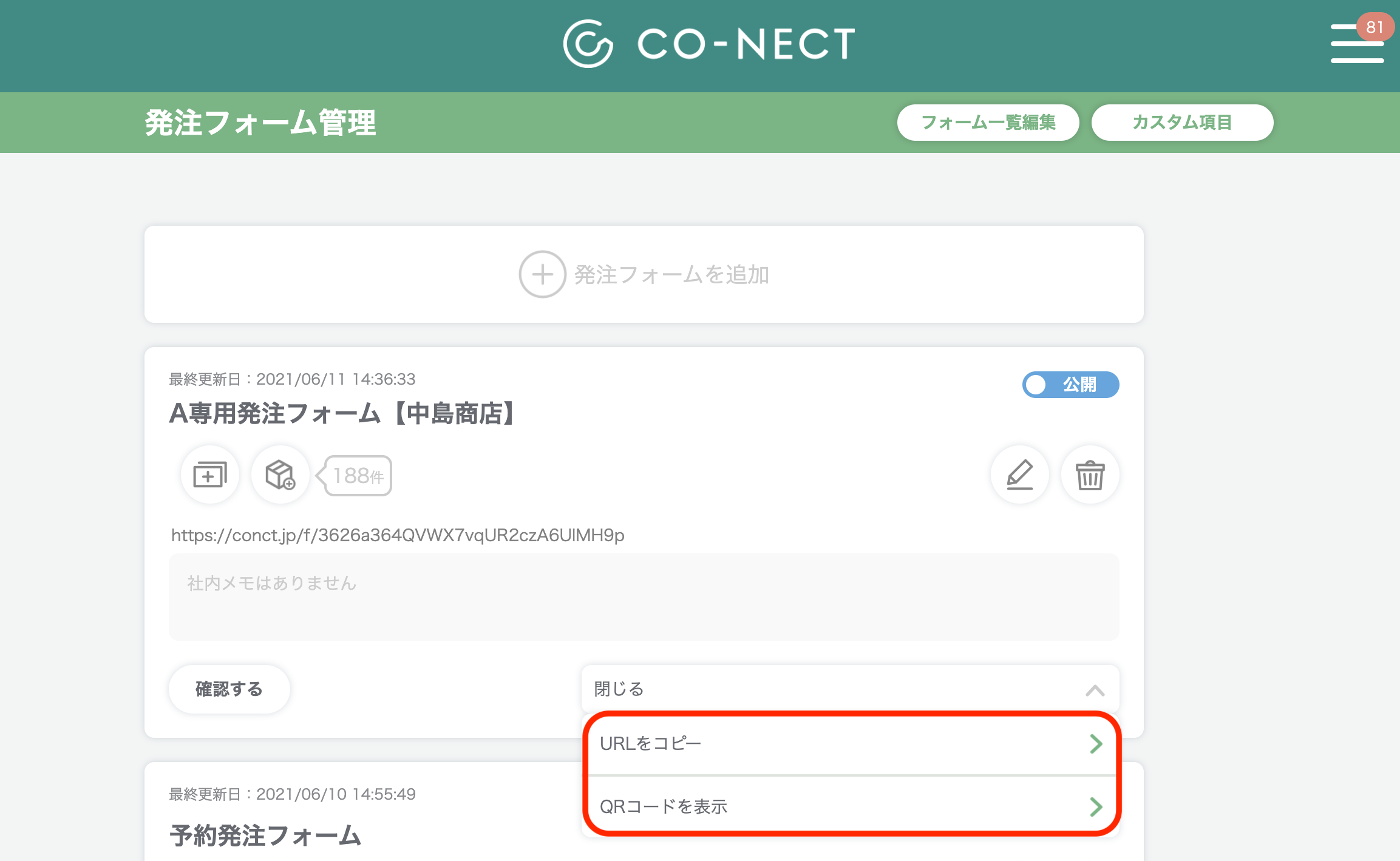Click 発注フォームを追加 text
The height and width of the screenshot is (861, 1400).
pos(671,275)
